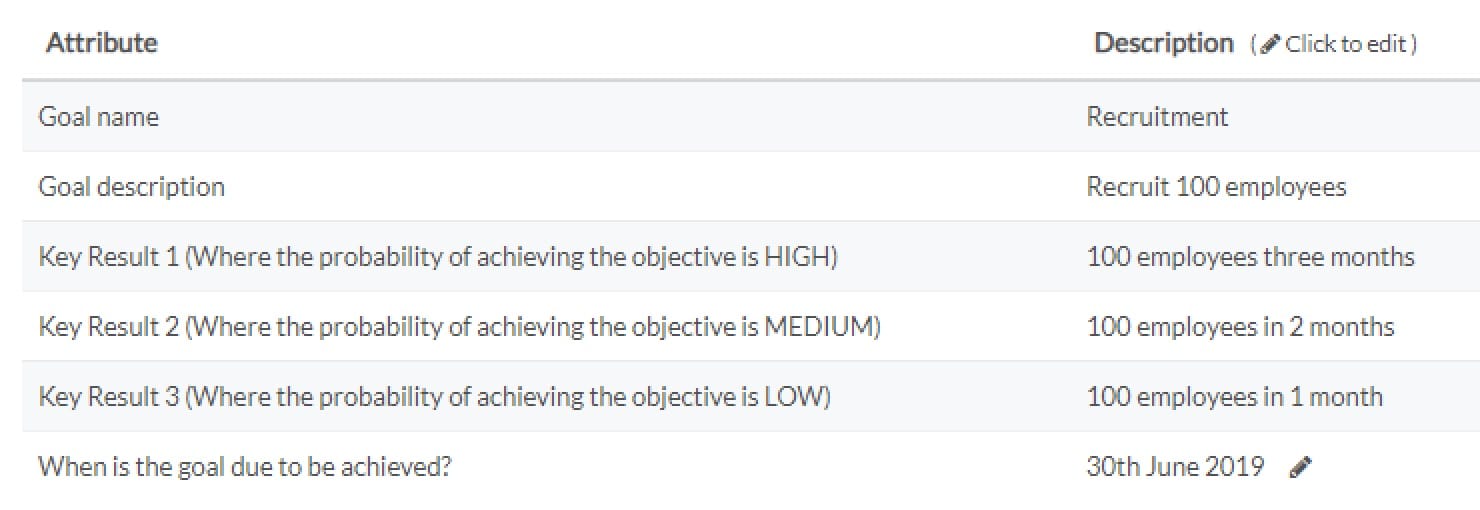Click the word HIGH in the attribute list
Viewport: 1480px width, 510px height.
(796, 257)
